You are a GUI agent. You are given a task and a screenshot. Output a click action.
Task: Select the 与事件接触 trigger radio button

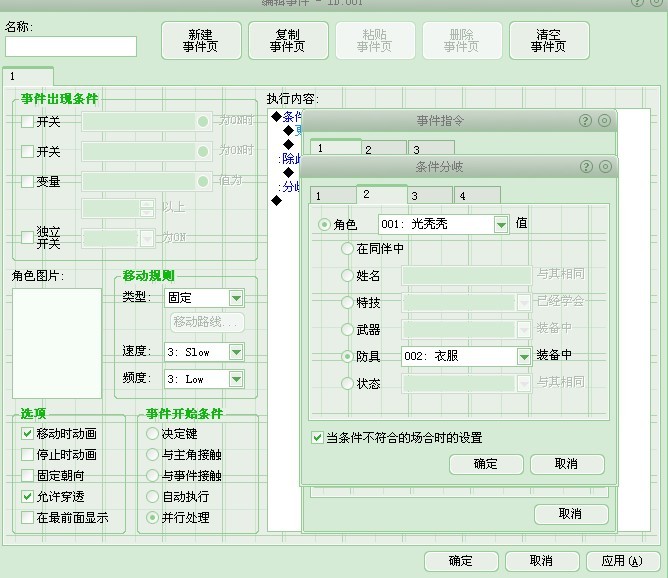coord(152,475)
